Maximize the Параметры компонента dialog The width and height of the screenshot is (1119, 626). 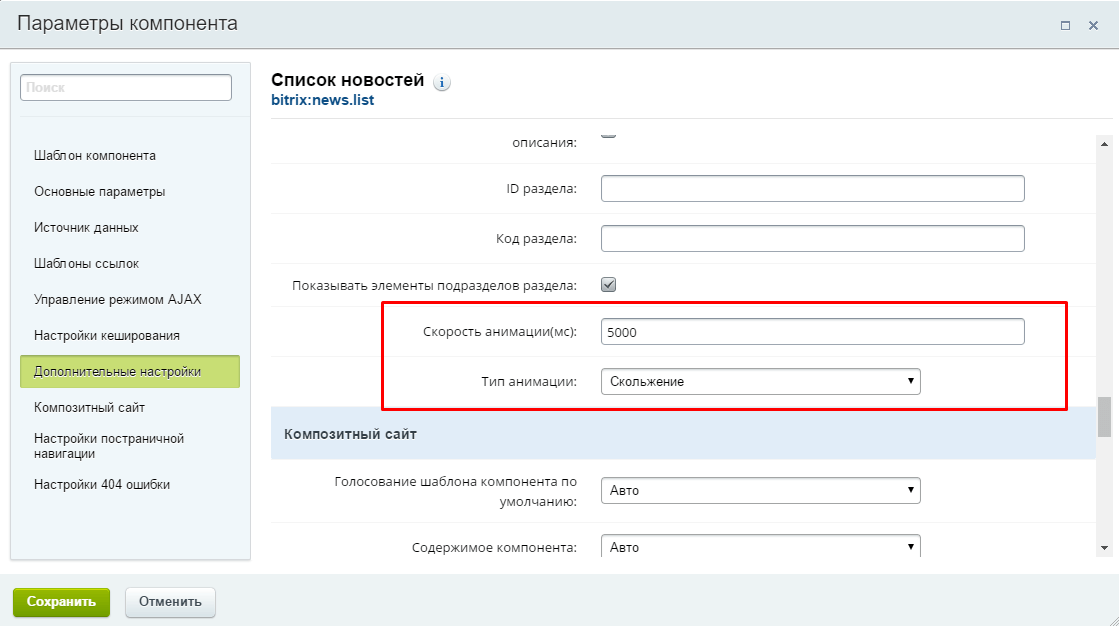(1065, 26)
